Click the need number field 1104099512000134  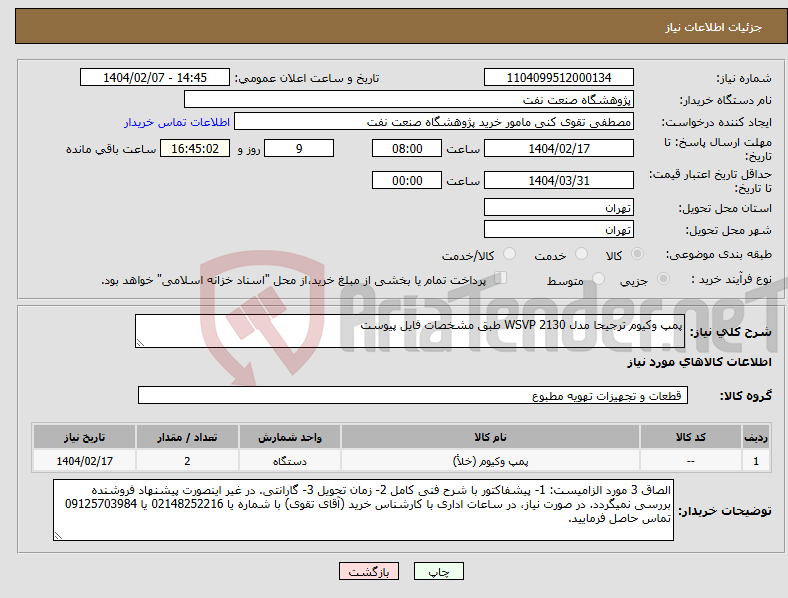[x=559, y=77]
